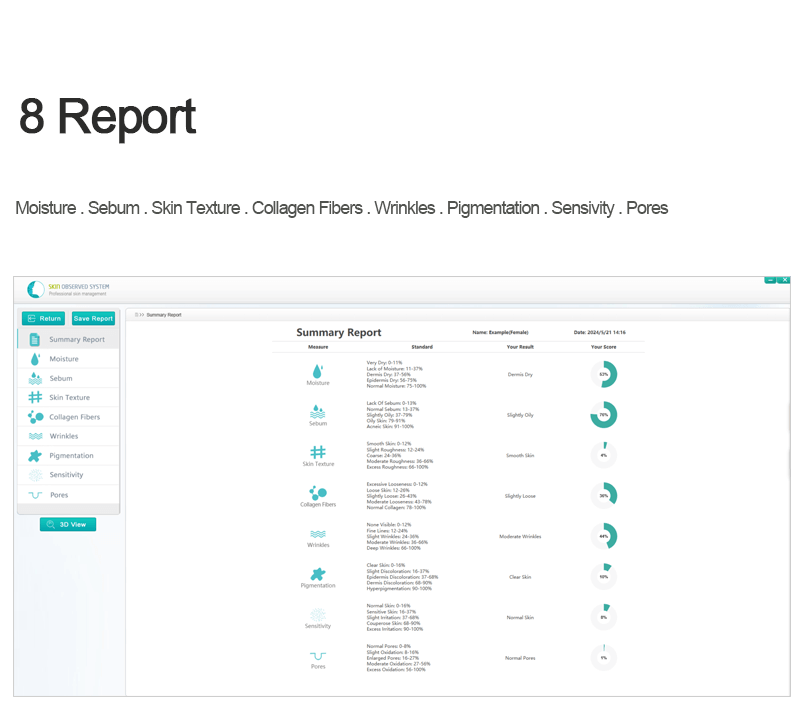Select Pores in the sidebar
The image size is (800, 723).
pyautogui.click(x=59, y=495)
